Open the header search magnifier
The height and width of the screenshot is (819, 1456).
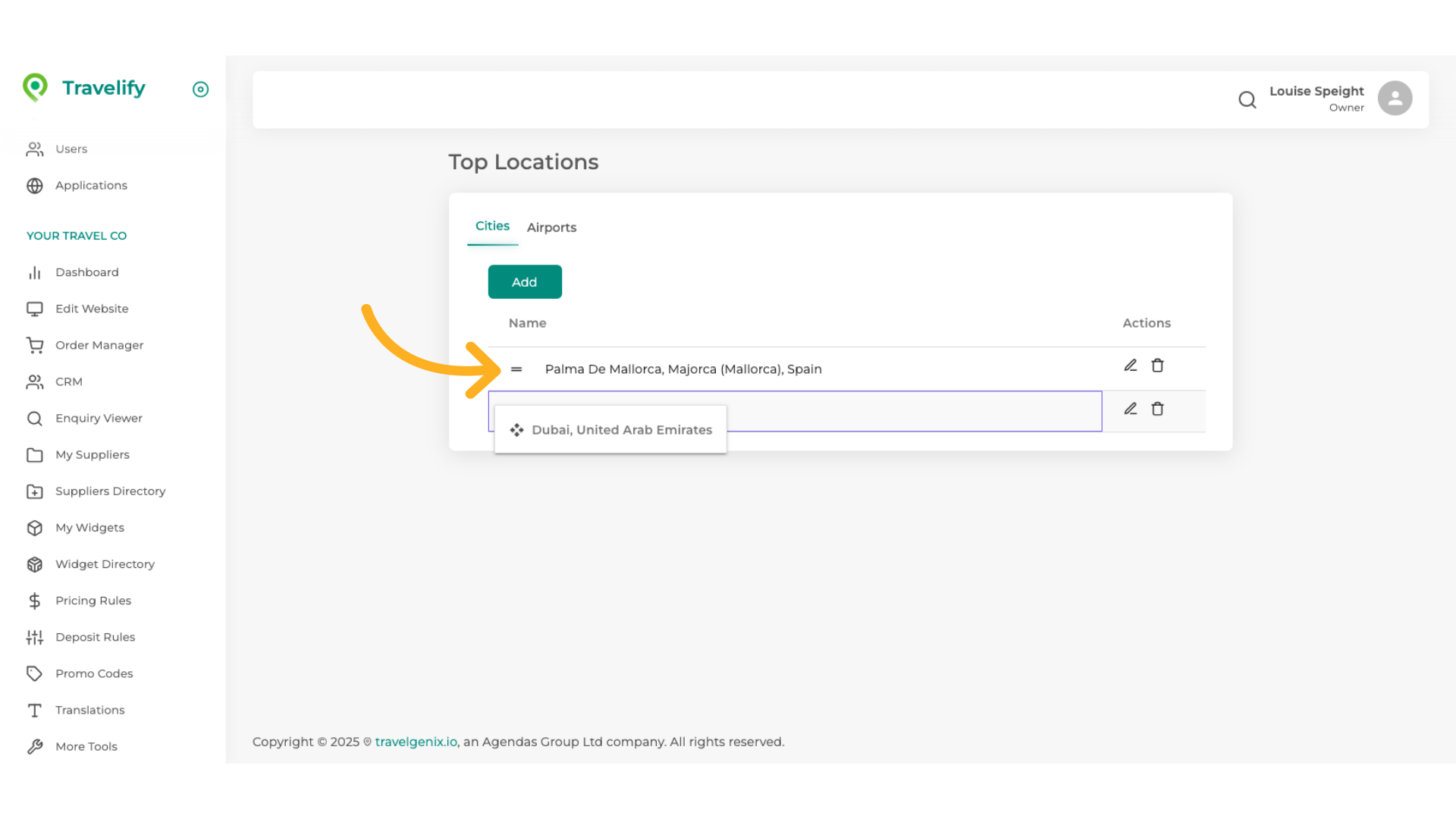coord(1247,99)
